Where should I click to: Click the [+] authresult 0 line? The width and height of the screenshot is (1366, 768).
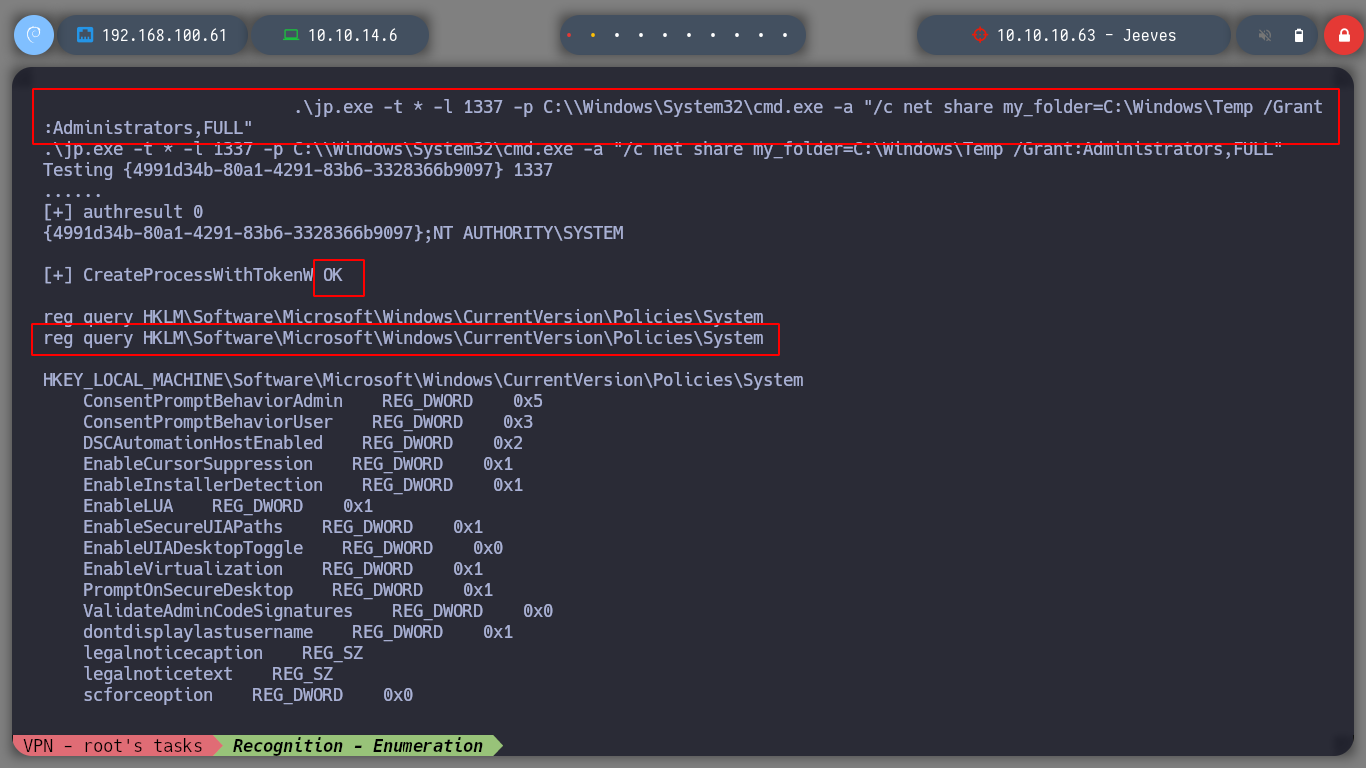point(123,212)
